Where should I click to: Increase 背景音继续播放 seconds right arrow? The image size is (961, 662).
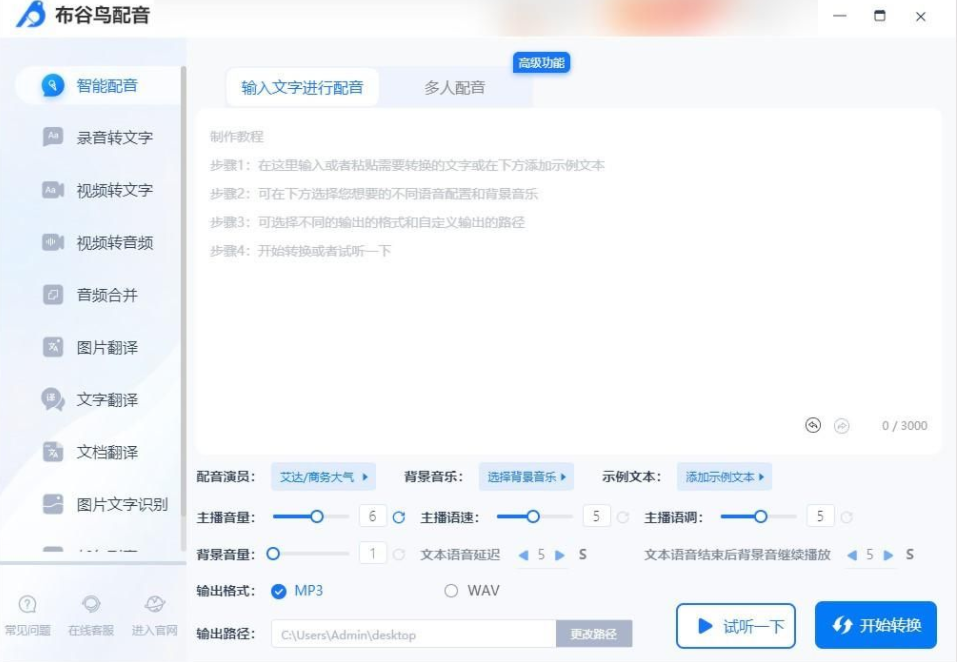(888, 555)
